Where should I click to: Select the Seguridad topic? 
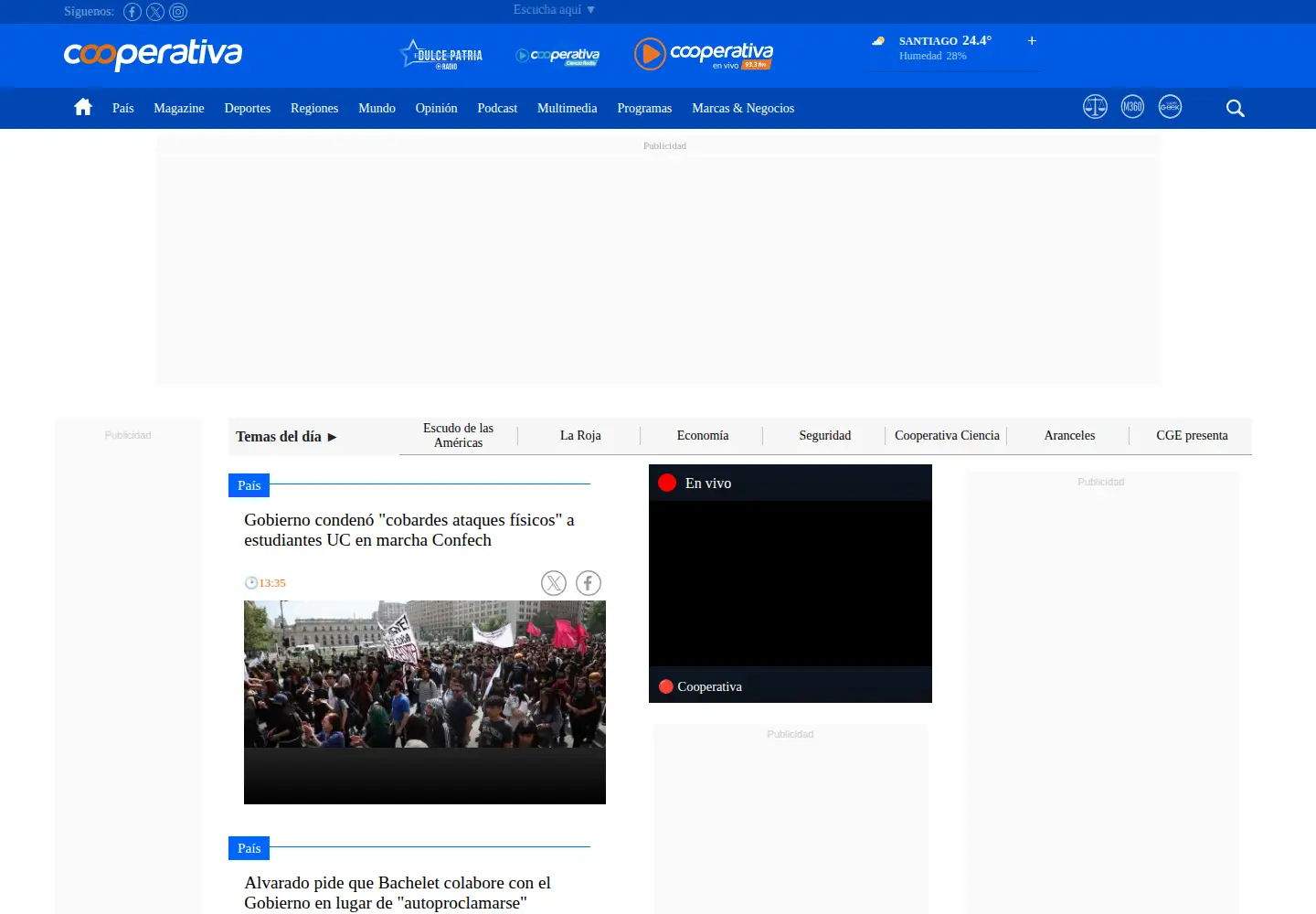pyautogui.click(x=824, y=435)
